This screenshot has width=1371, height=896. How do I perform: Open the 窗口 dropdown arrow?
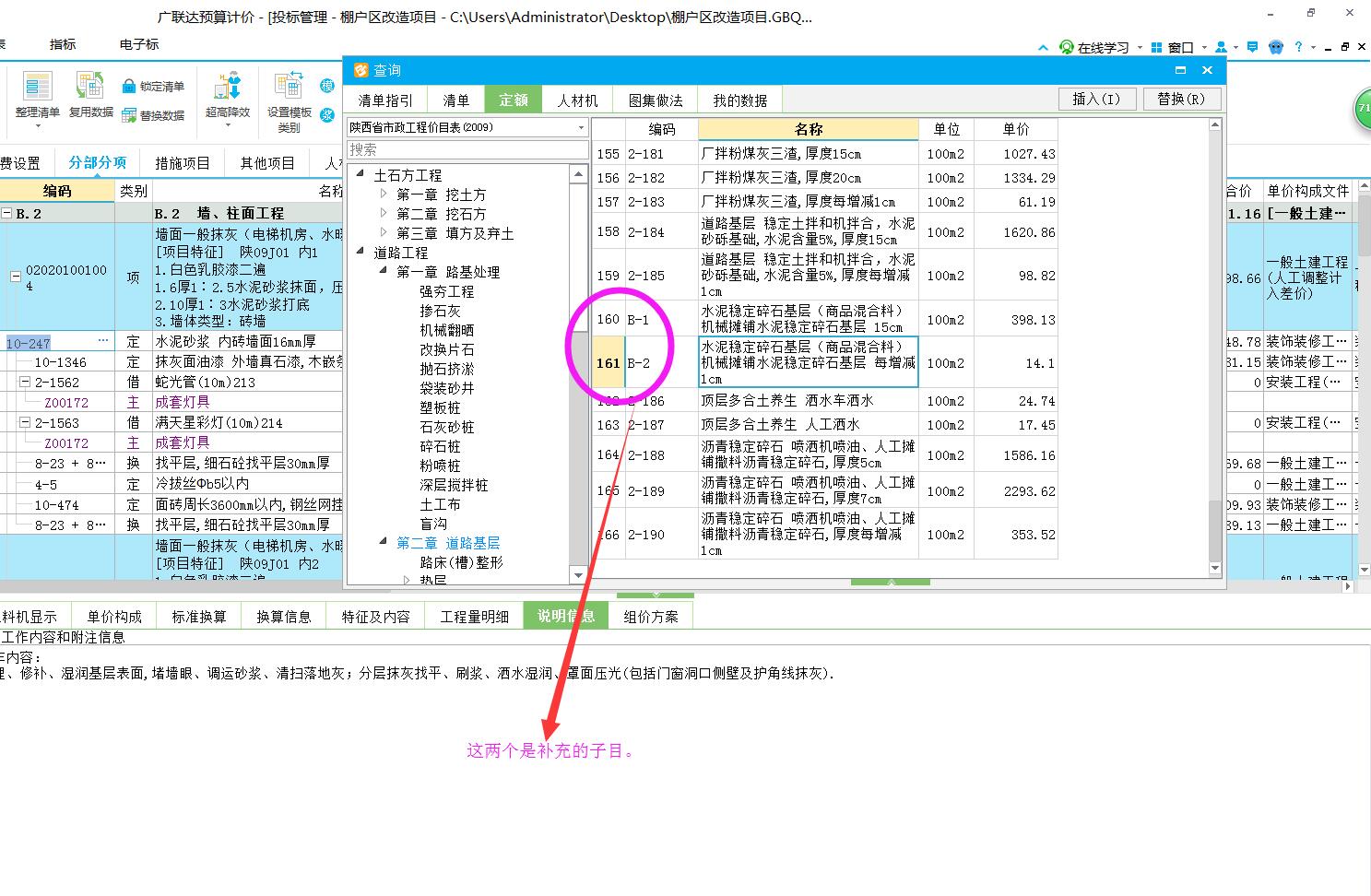click(1203, 48)
